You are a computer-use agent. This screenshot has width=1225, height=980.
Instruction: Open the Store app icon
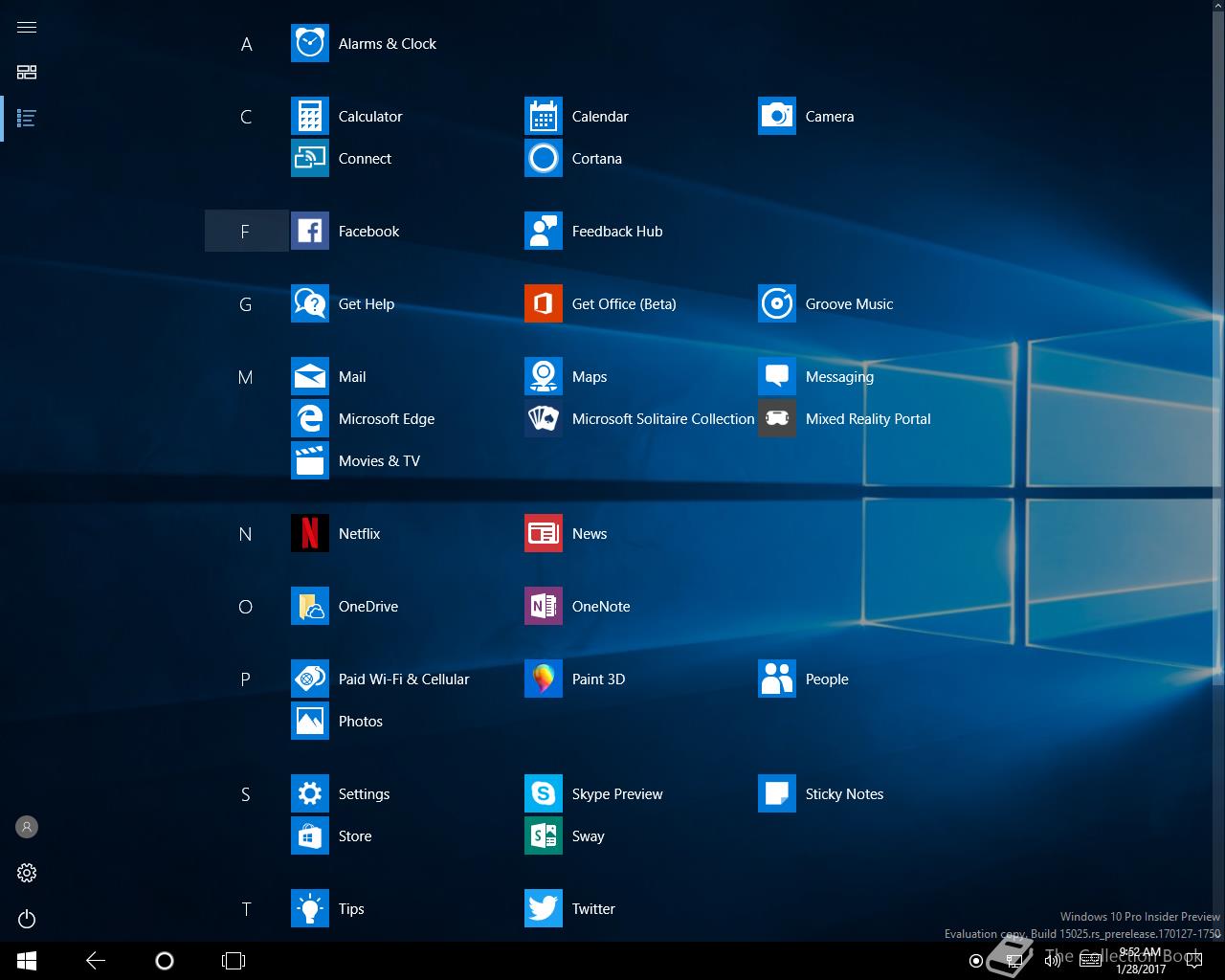point(310,836)
